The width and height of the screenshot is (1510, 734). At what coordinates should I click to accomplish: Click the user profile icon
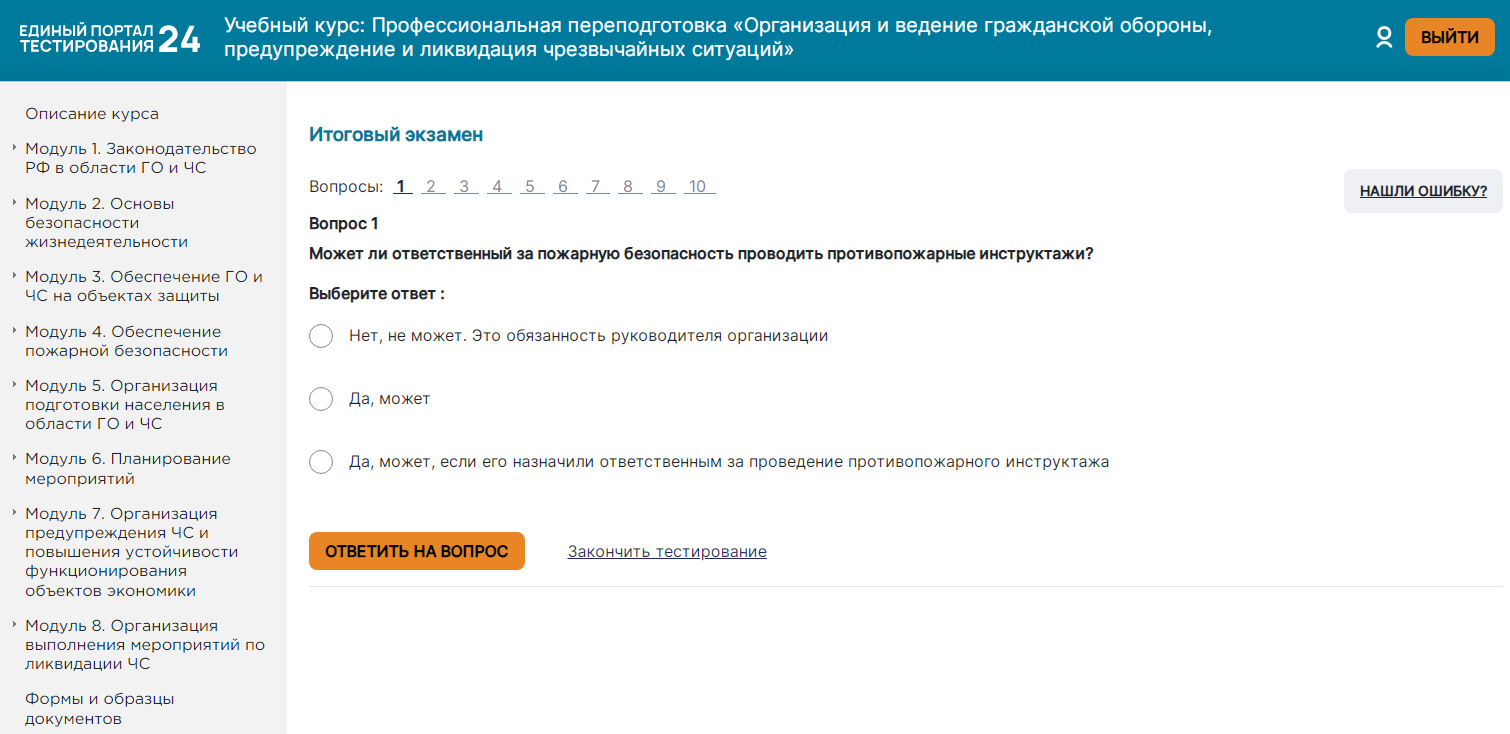tap(1384, 38)
